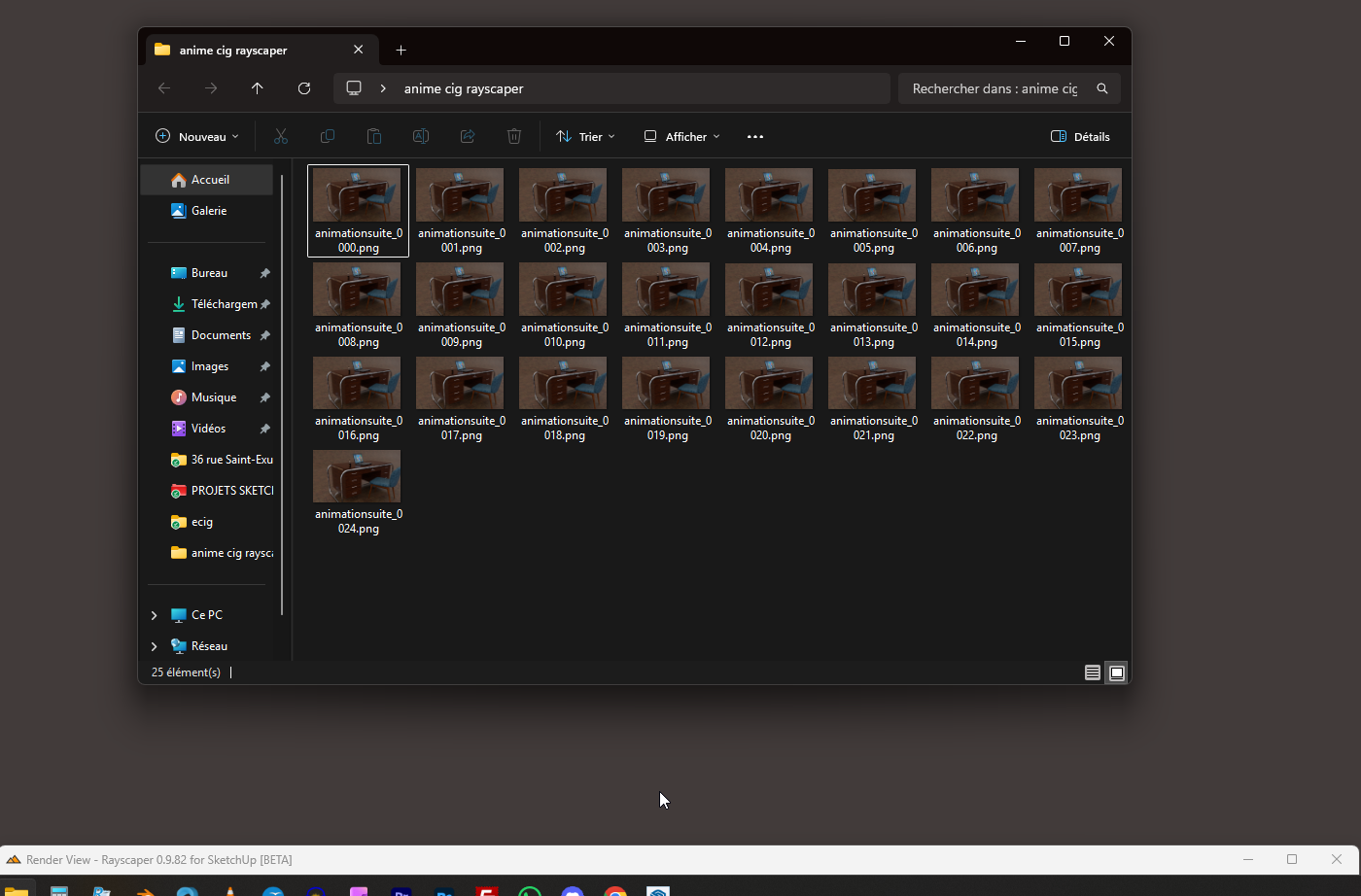Click the Nouveau button
Image resolution: width=1361 pixels, height=896 pixels.
[197, 137]
